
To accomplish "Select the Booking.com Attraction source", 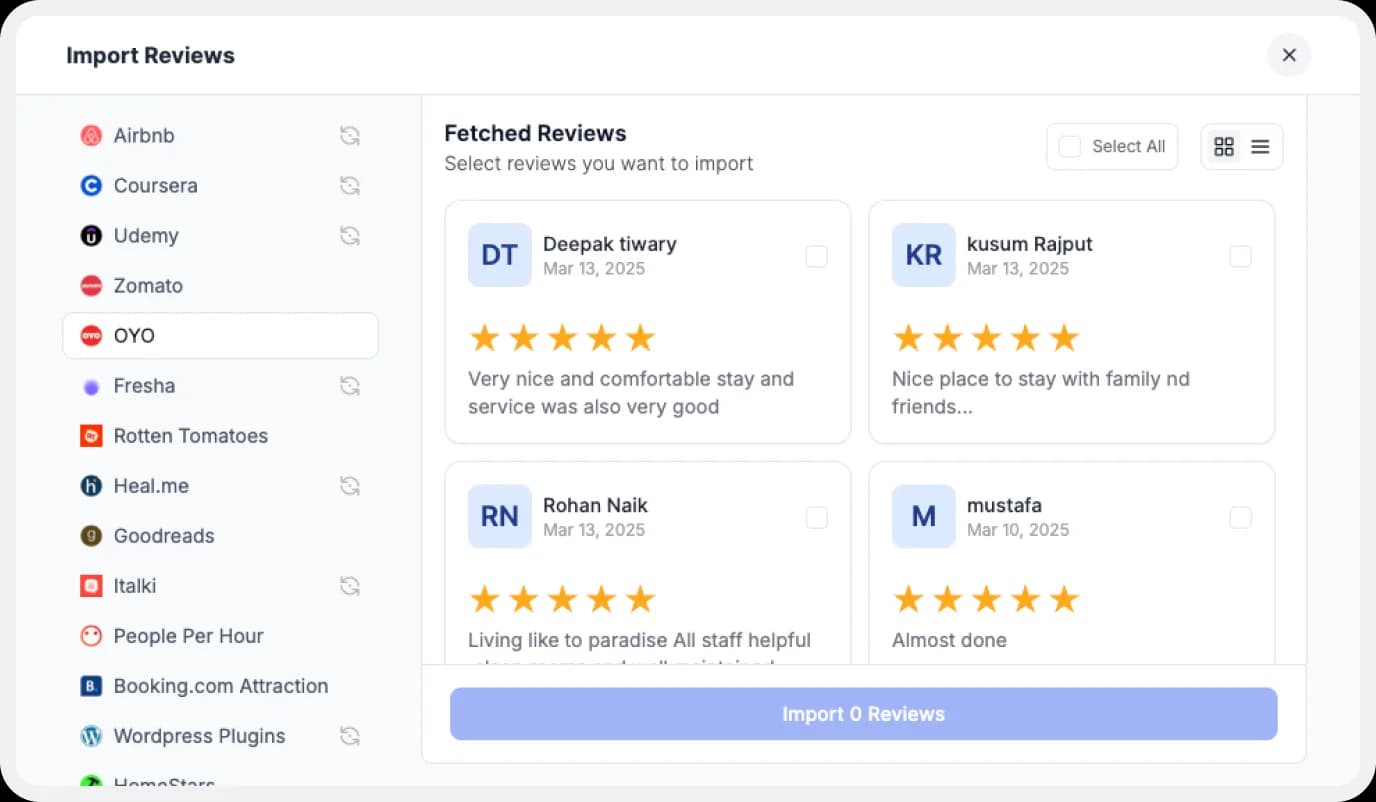I will (x=220, y=685).
